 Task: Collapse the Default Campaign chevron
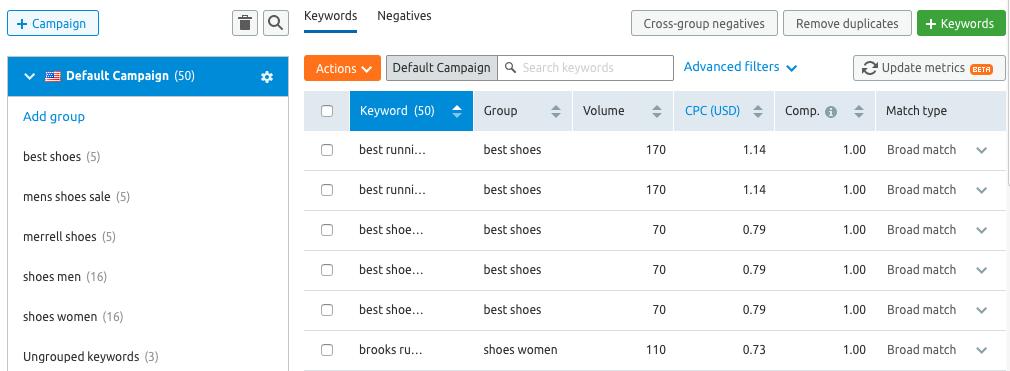(x=29, y=76)
